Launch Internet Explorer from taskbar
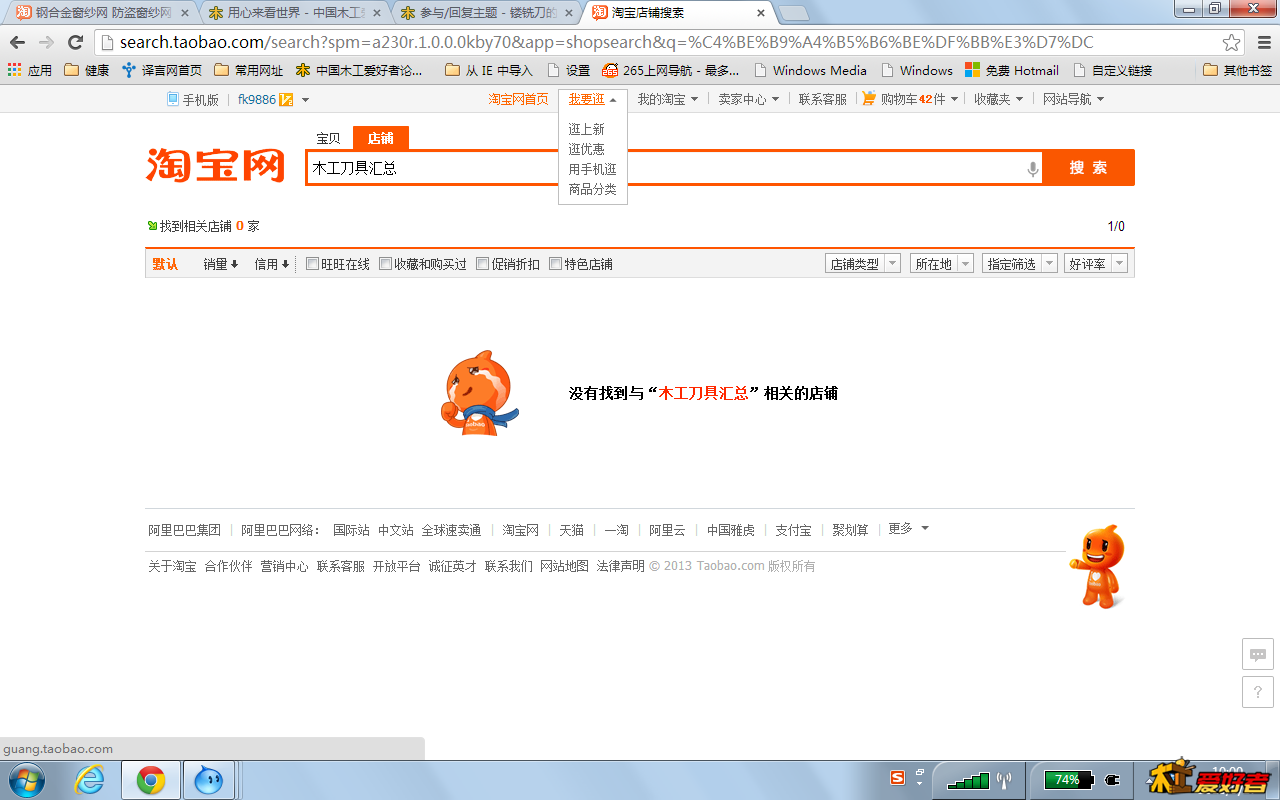 click(x=90, y=780)
